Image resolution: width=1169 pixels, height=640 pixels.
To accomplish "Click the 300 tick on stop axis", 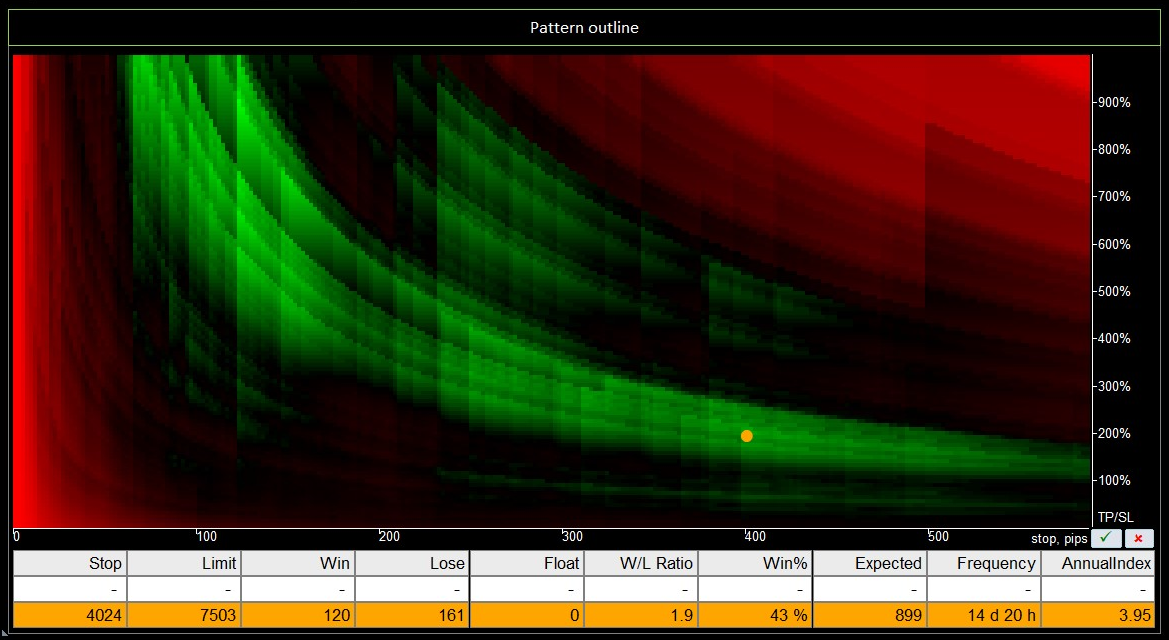I will [x=572, y=536].
